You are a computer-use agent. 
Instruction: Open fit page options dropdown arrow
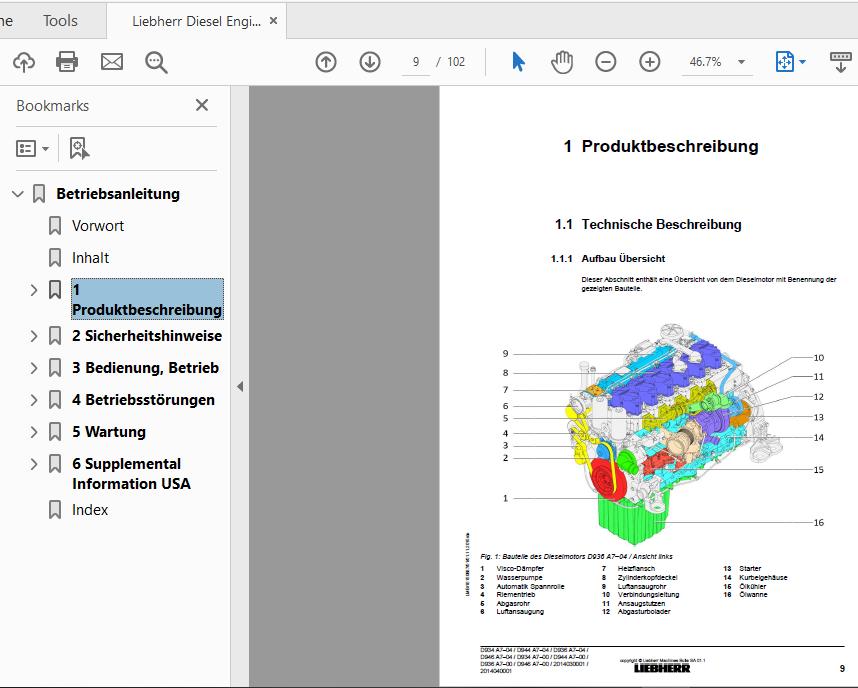click(x=802, y=62)
